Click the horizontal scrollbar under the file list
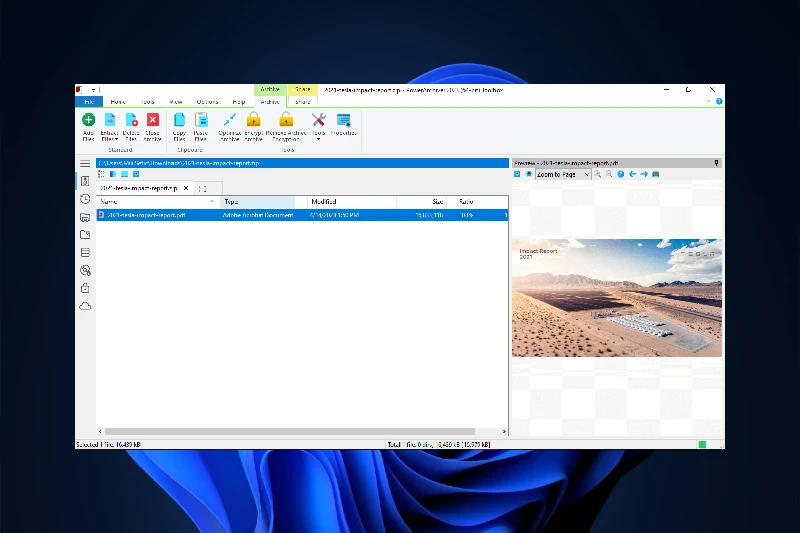This screenshot has width=800, height=533. click(290, 432)
